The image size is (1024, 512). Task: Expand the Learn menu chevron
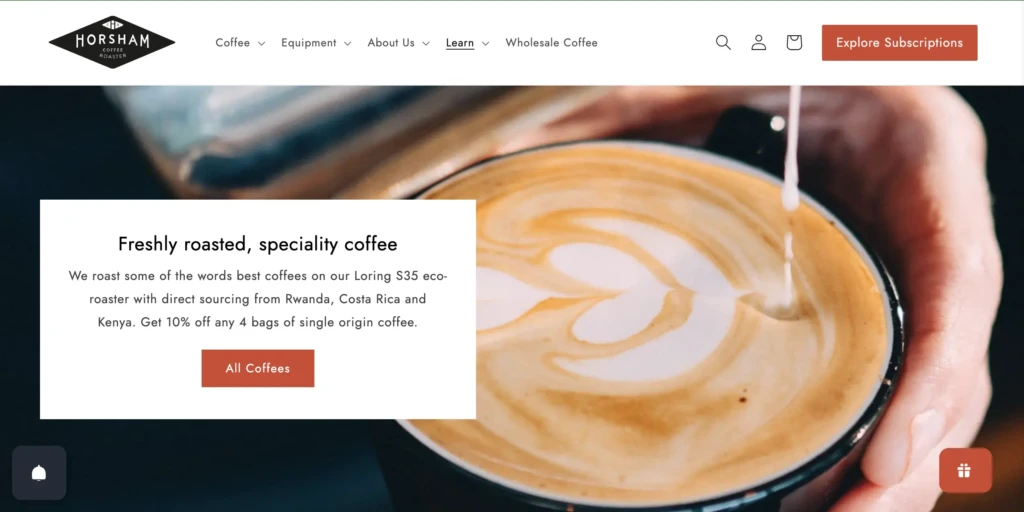pos(485,43)
